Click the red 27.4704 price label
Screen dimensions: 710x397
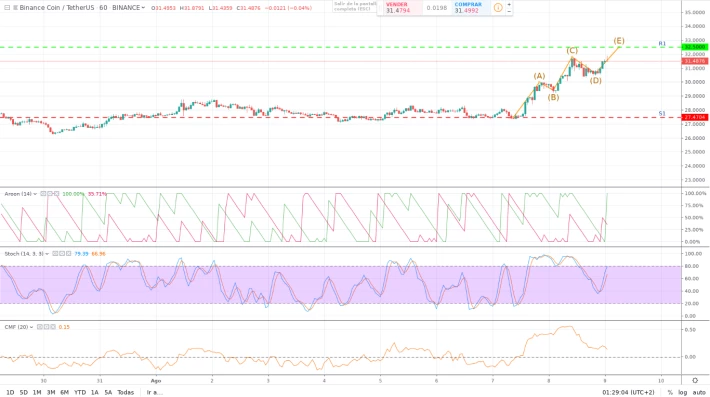click(x=695, y=117)
